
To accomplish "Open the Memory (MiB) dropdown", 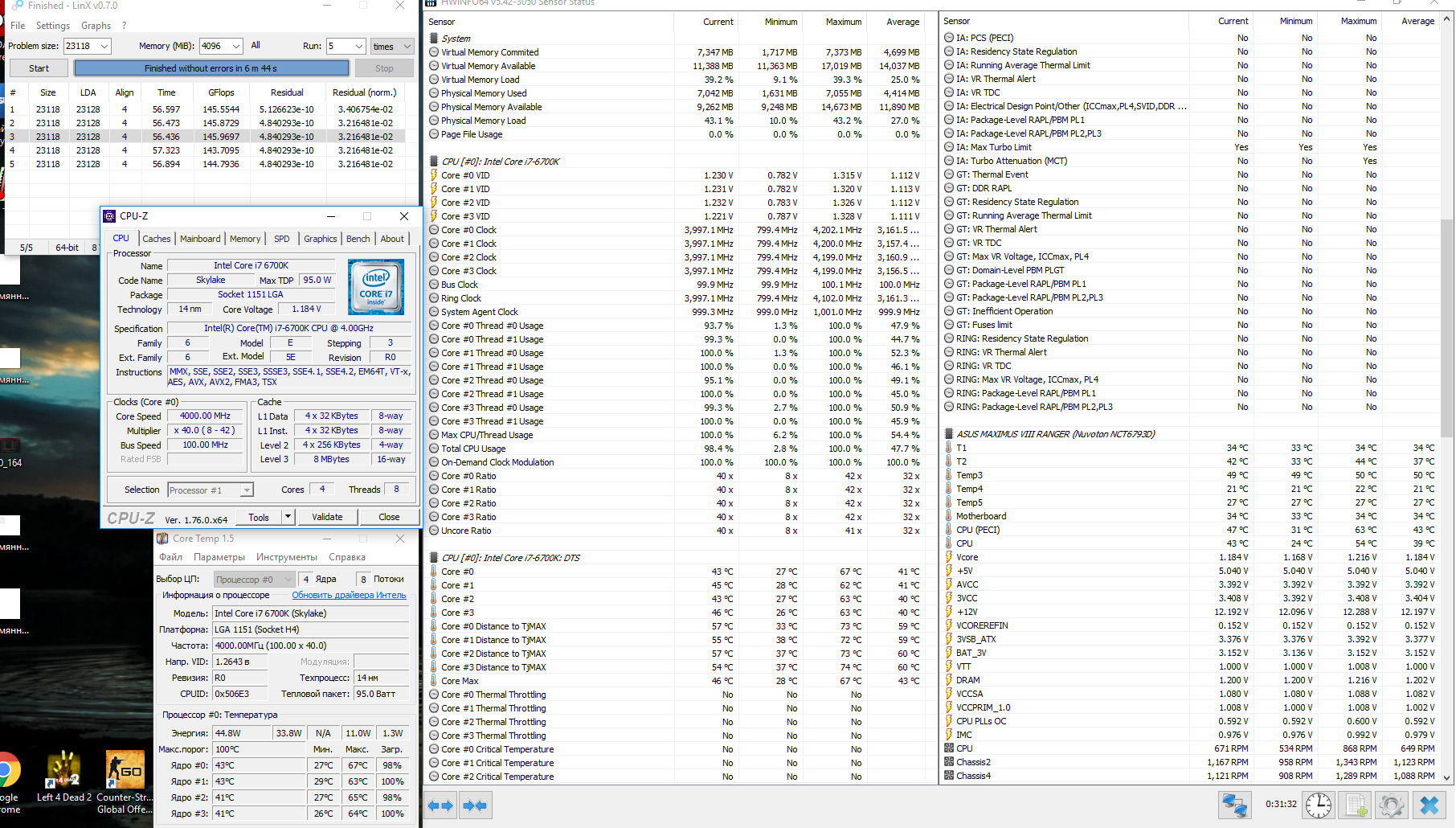I will tap(235, 47).
